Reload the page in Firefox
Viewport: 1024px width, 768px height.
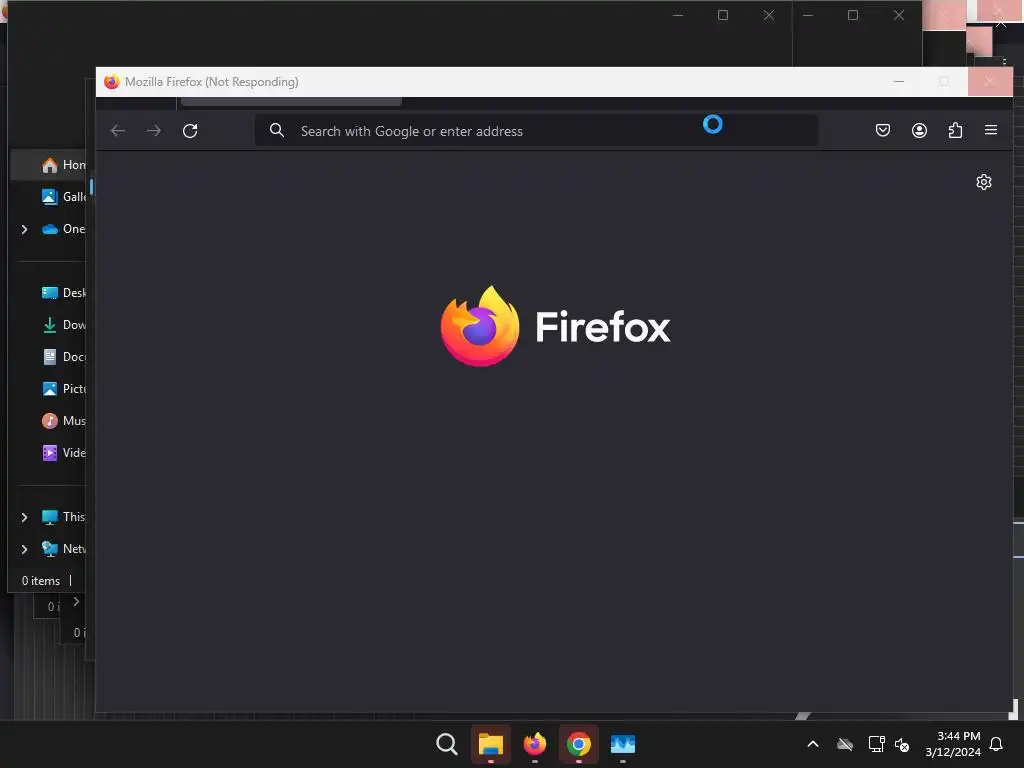[190, 131]
